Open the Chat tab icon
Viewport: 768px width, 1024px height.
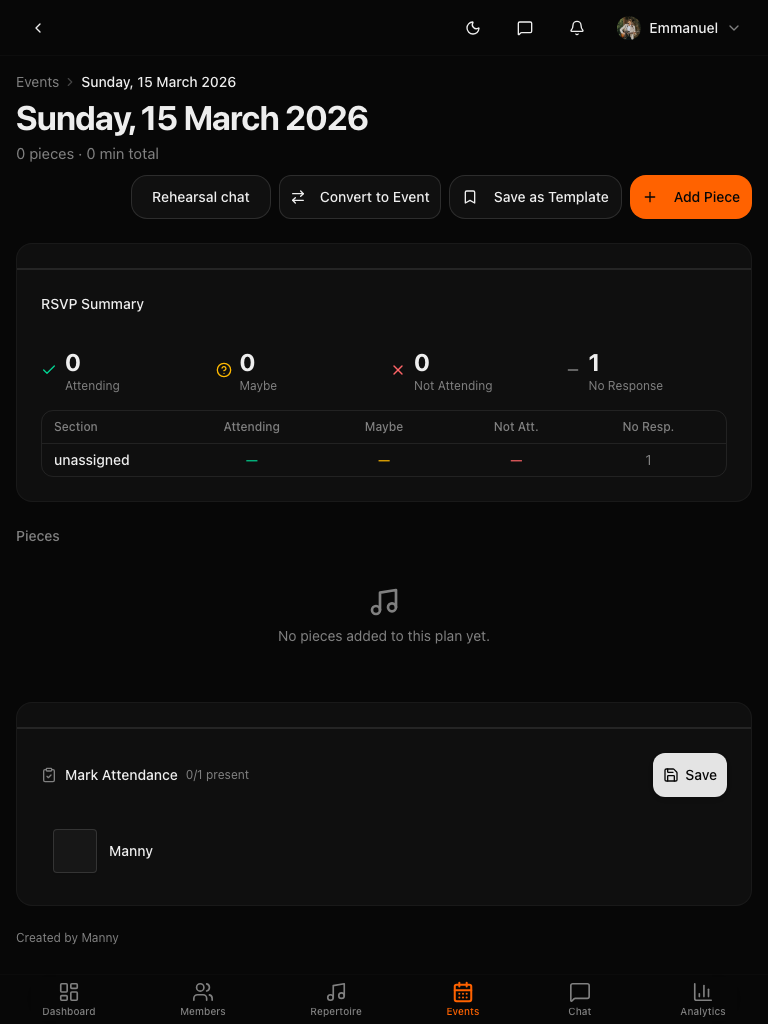point(580,998)
